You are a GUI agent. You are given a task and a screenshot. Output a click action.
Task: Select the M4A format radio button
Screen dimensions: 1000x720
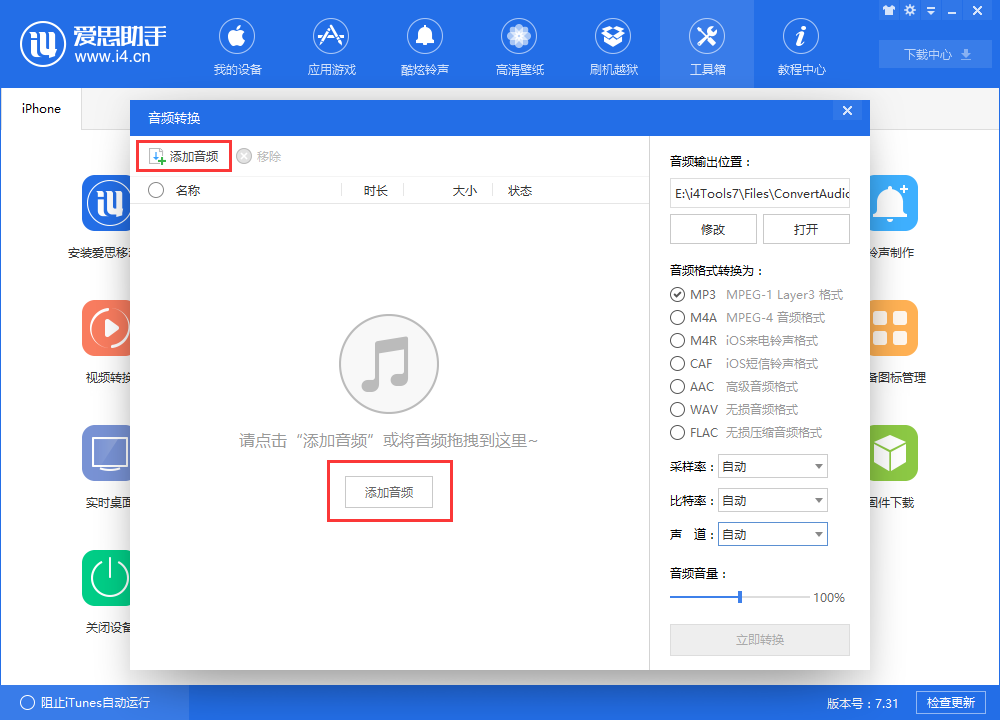pos(677,318)
